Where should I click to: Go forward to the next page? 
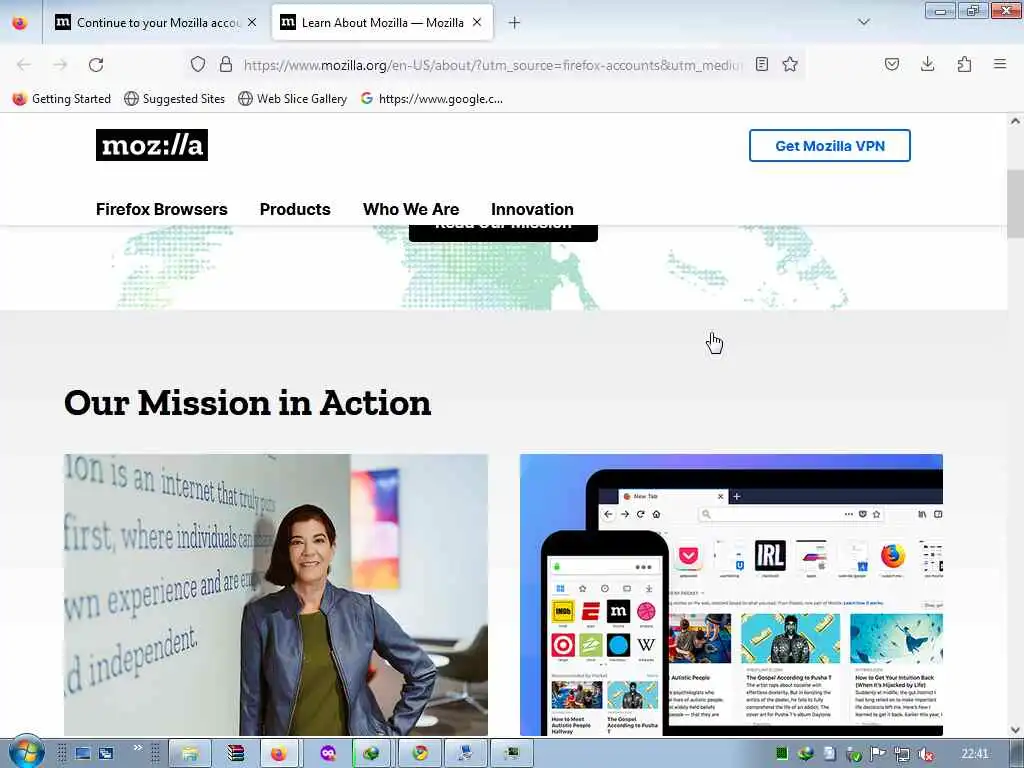(60, 65)
